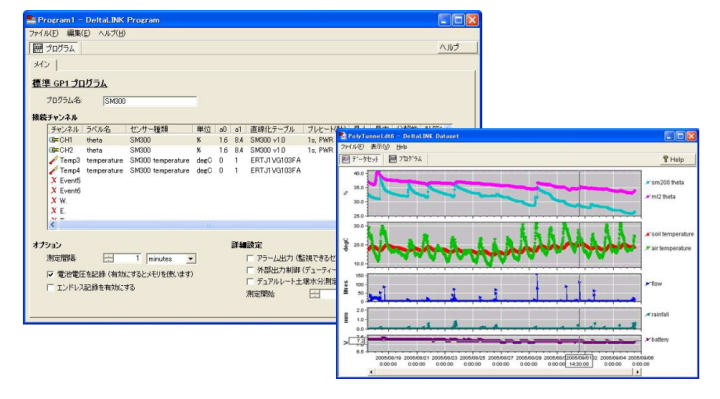720x399 pixels.
Task: Click the ヘルプ button at the top right
Action: pyautogui.click(x=456, y=48)
